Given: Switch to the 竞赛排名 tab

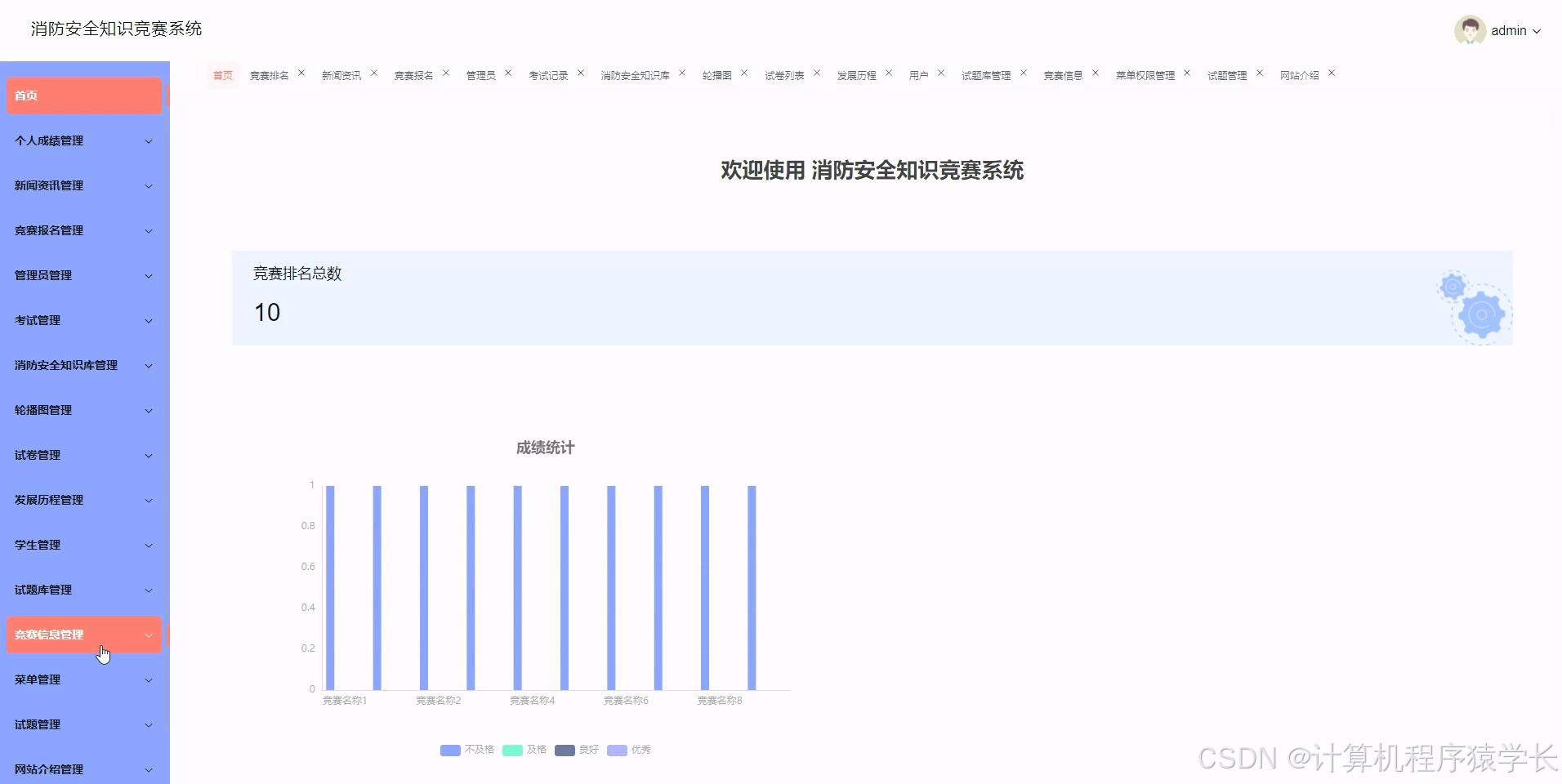Looking at the screenshot, I should point(269,75).
